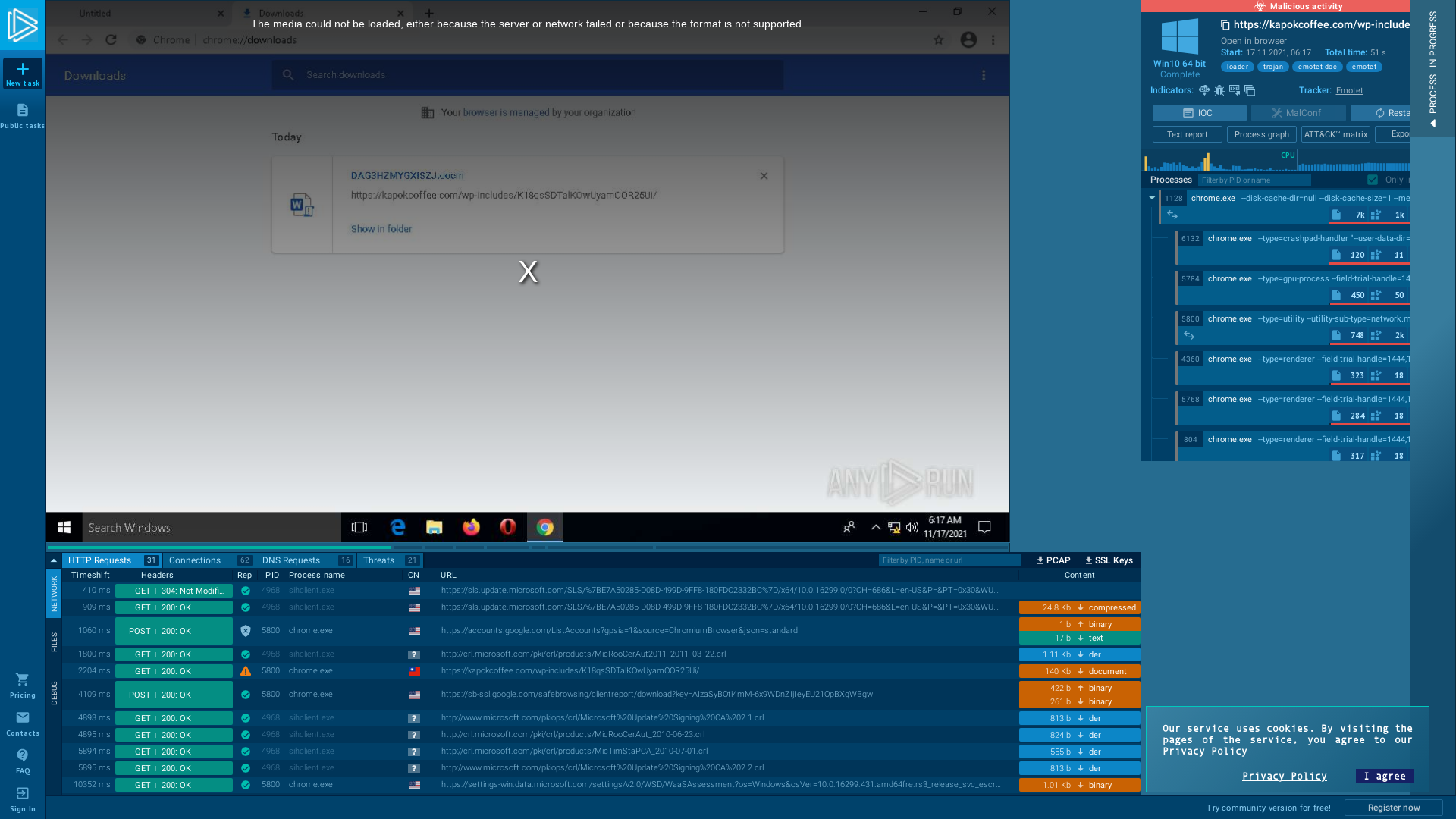Click the stacked windows indicator icon
The image size is (1456, 819).
(x=1250, y=90)
